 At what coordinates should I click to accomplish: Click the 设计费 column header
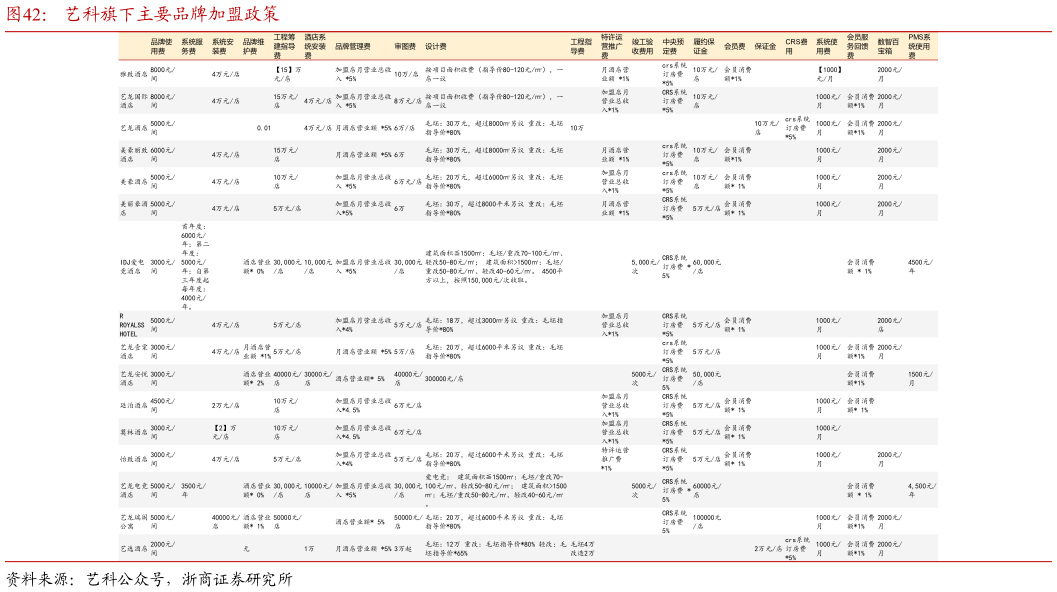(x=436, y=46)
